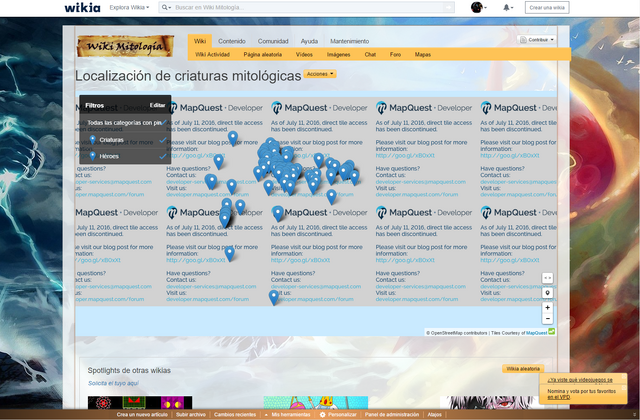The height and width of the screenshot is (420, 640).
Task: Open the Comunidad tab
Action: pos(273,41)
